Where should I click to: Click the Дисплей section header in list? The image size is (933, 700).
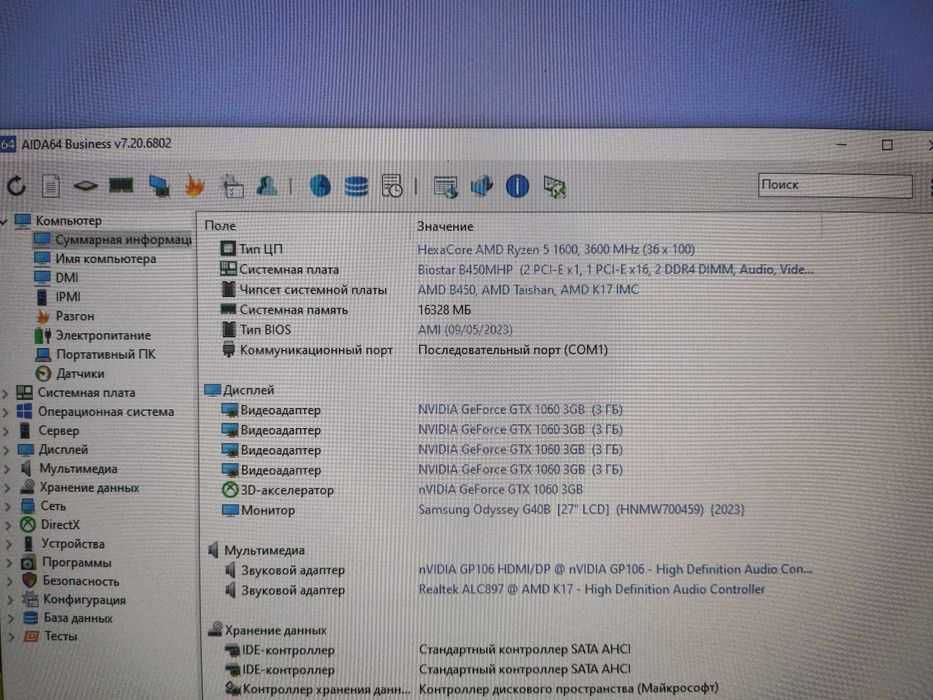click(239, 390)
